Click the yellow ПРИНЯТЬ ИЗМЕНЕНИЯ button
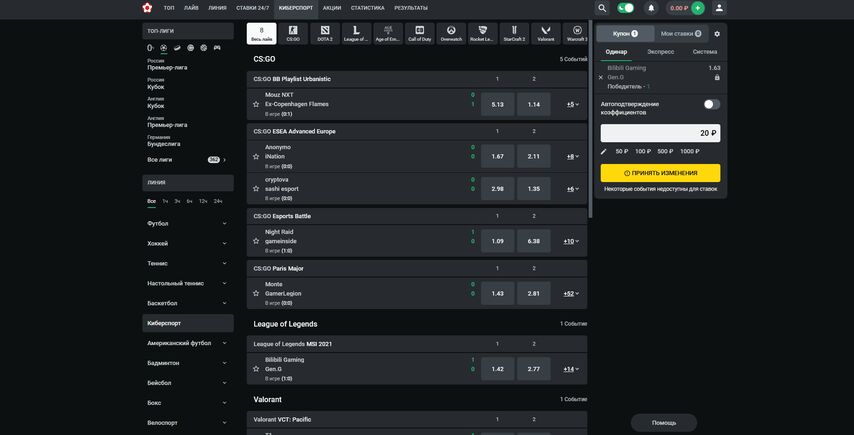 [x=660, y=173]
